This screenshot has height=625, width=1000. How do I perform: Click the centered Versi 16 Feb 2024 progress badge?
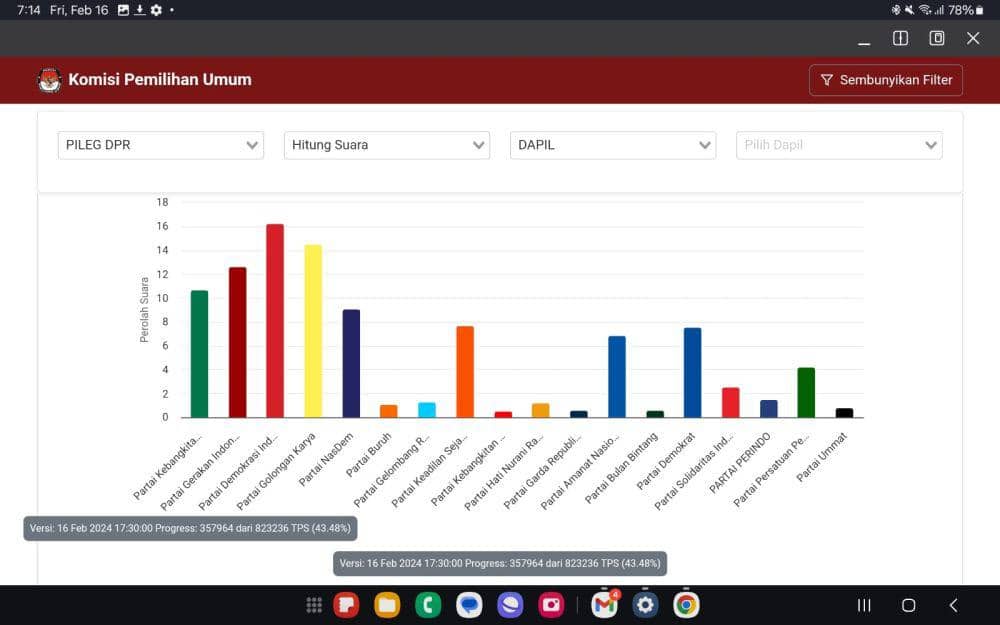tap(500, 563)
